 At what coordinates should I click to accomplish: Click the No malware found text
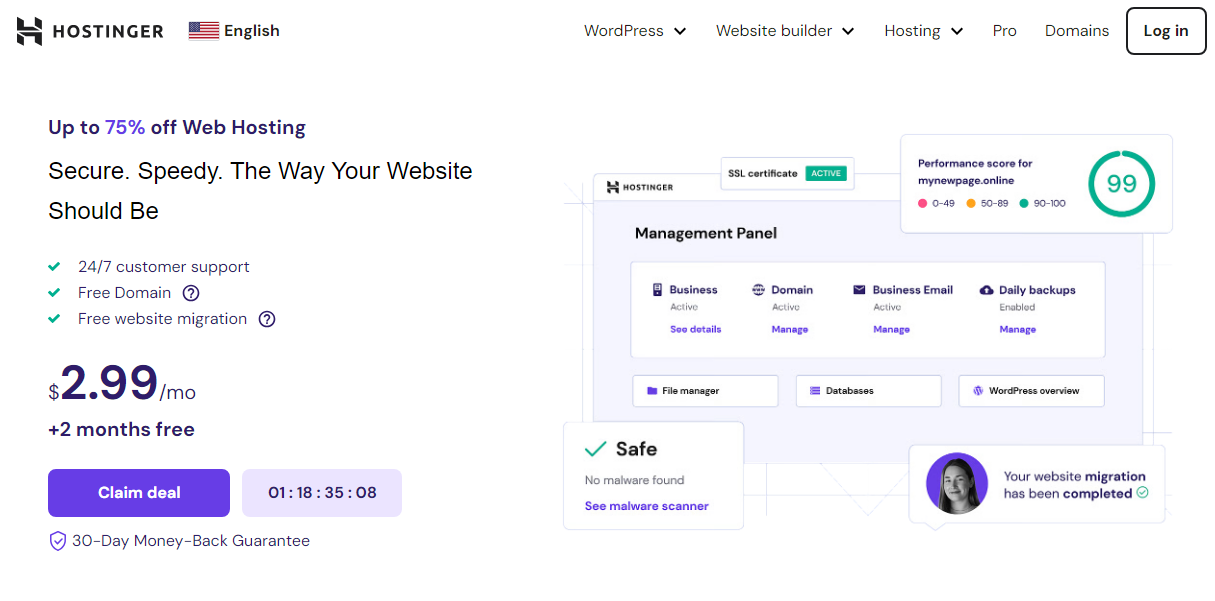pos(635,480)
